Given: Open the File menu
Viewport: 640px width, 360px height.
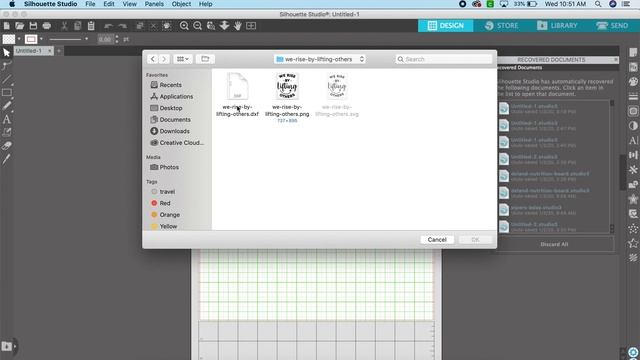Looking at the screenshot, I should pyautogui.click(x=90, y=4).
